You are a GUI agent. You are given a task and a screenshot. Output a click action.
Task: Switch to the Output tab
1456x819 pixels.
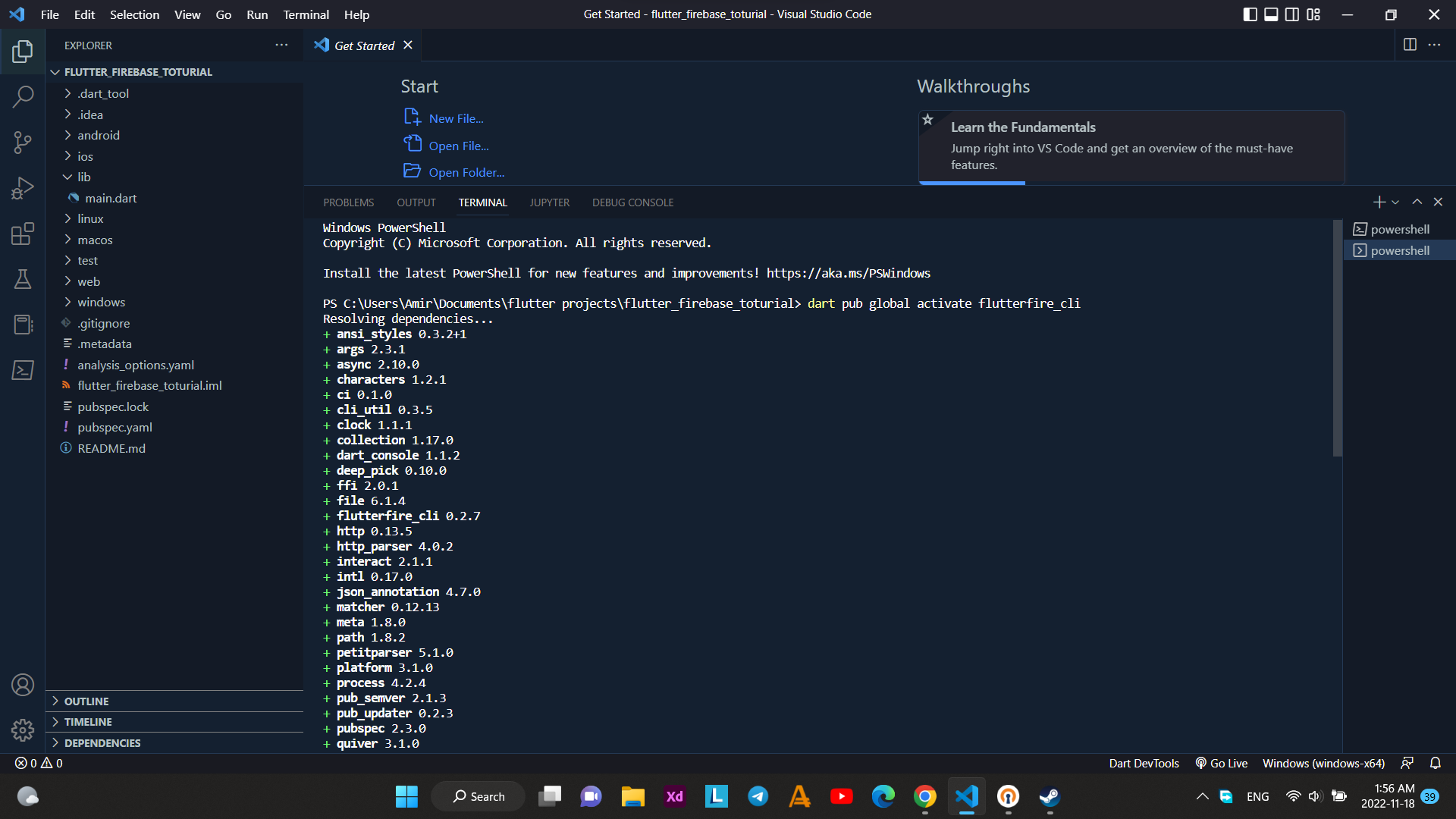(416, 202)
